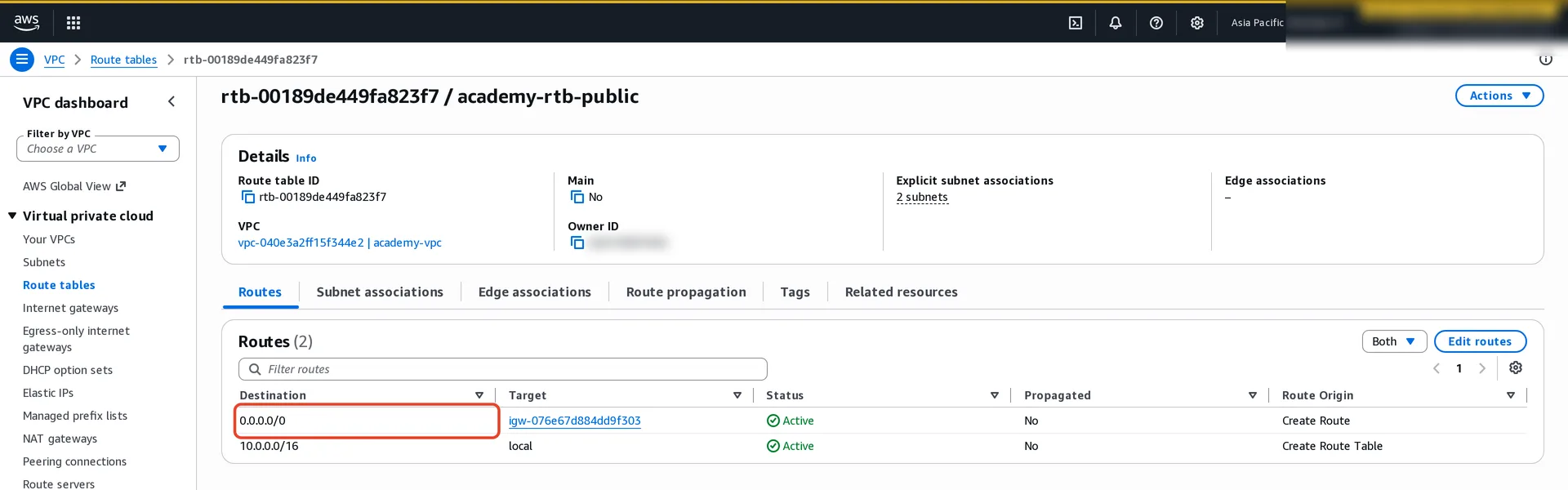
Task: Go to the previous routes page
Action: tap(1437, 368)
